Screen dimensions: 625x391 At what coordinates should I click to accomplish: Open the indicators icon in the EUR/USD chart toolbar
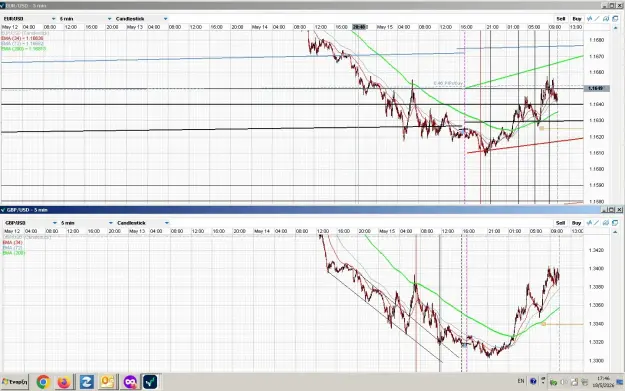coord(590,19)
